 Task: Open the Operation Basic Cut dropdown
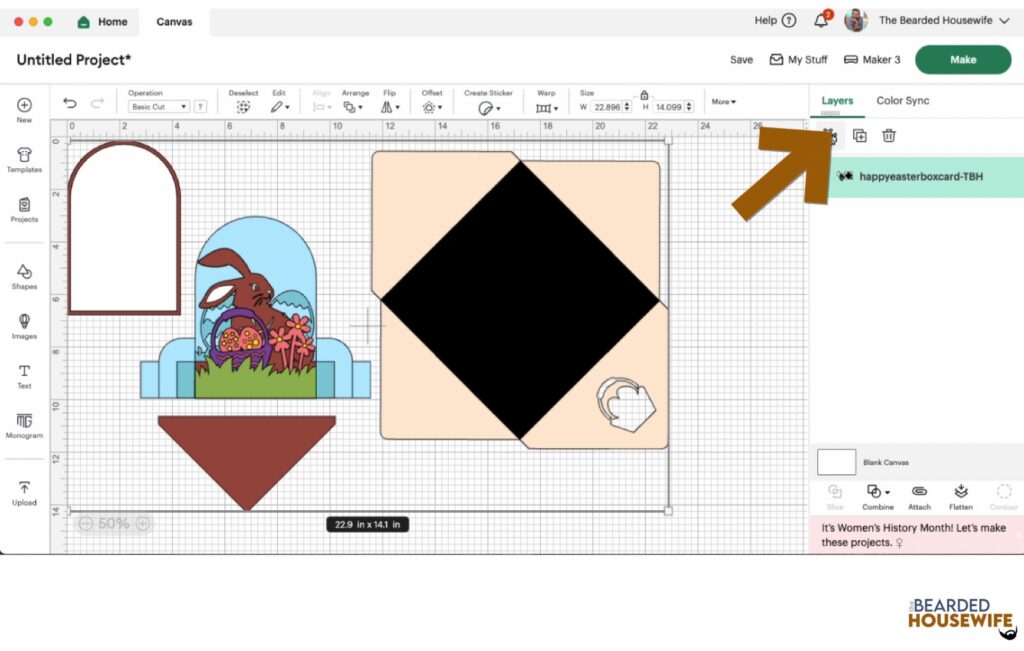(159, 106)
